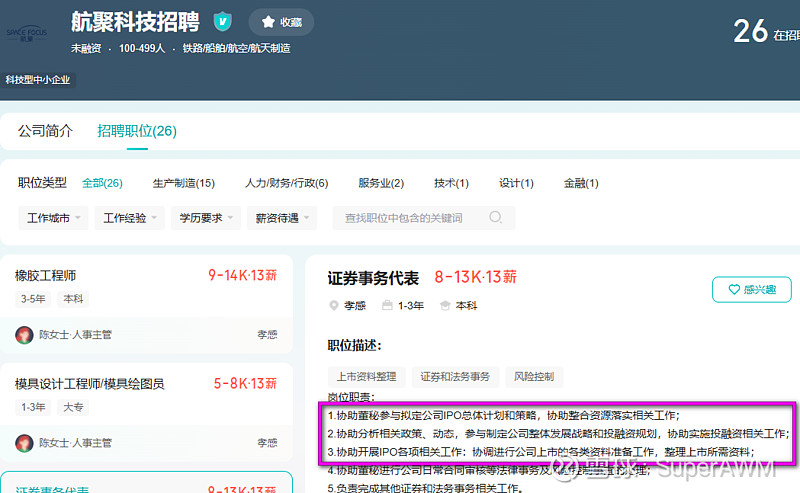This screenshot has width=800, height=493.
Task: Switch to the 公司简介 tab
Action: pos(45,131)
